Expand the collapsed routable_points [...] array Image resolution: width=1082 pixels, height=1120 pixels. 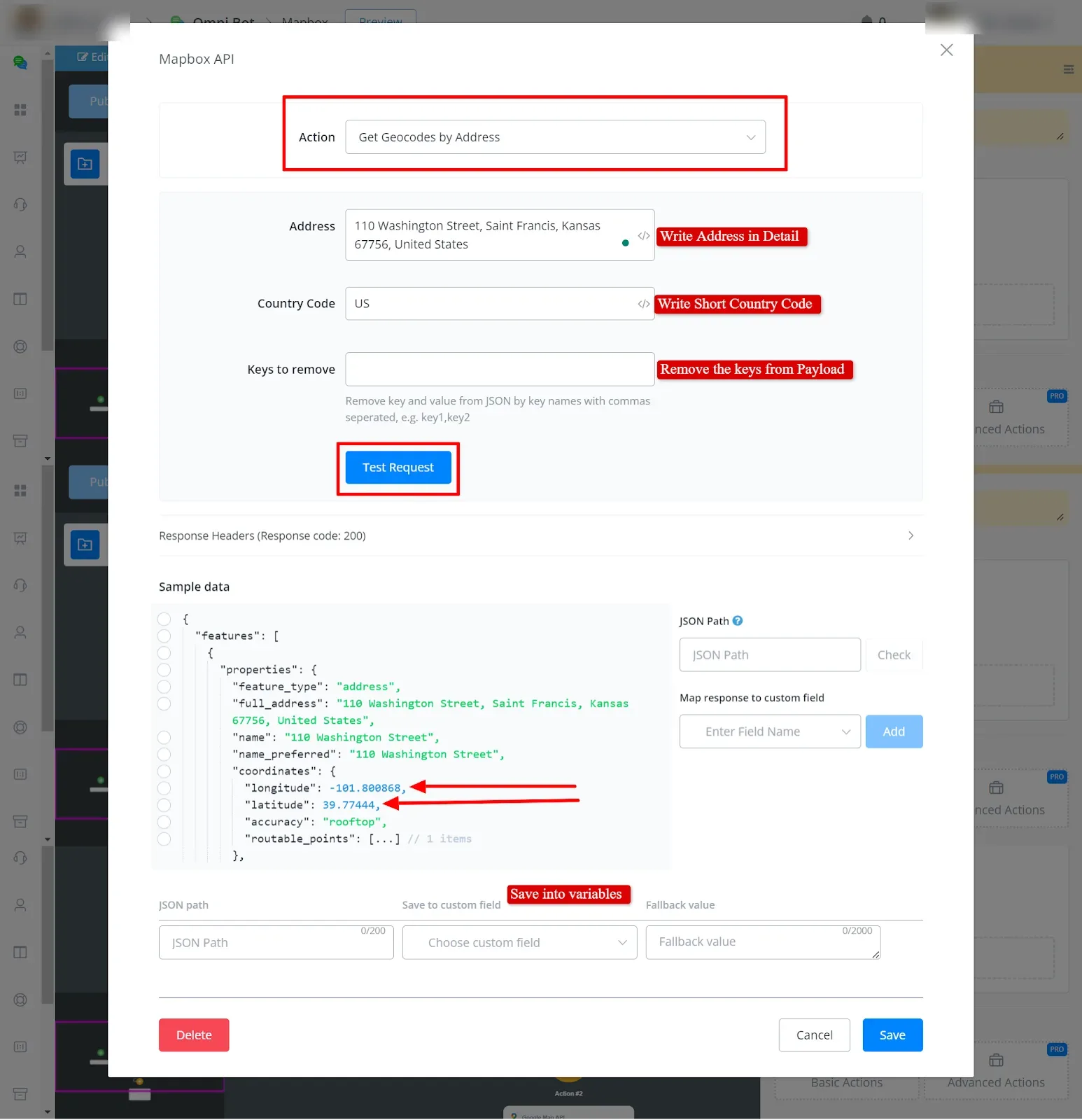click(x=384, y=839)
